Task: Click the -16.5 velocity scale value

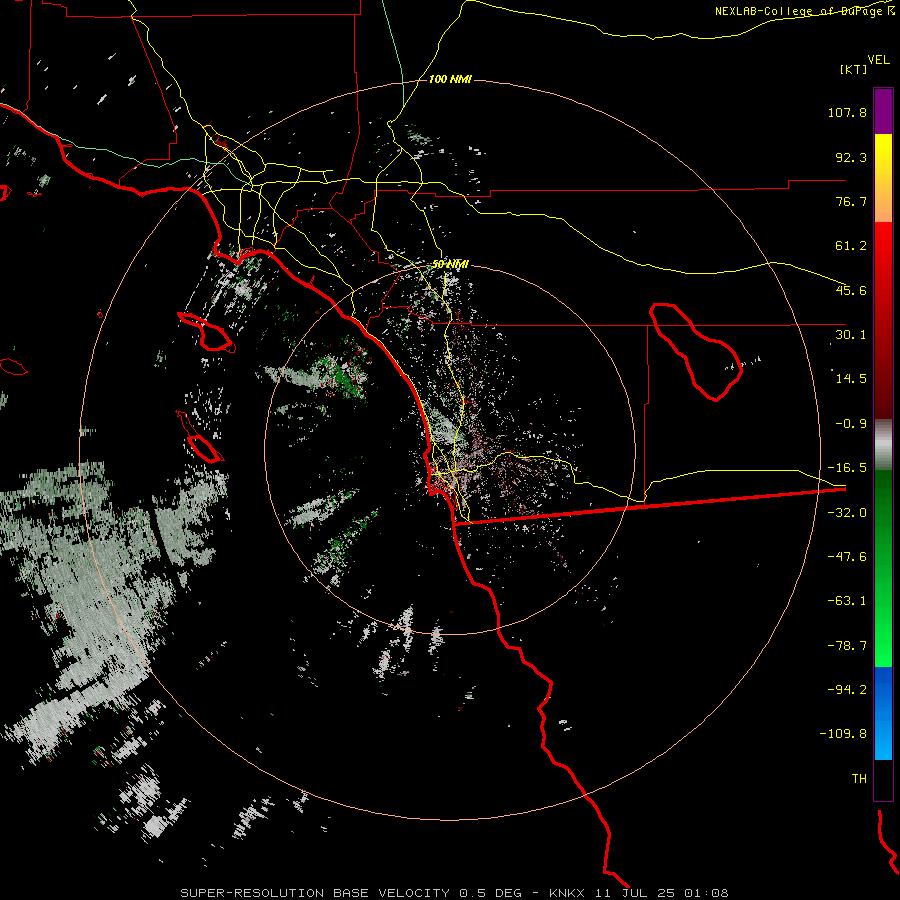Action: [x=847, y=468]
